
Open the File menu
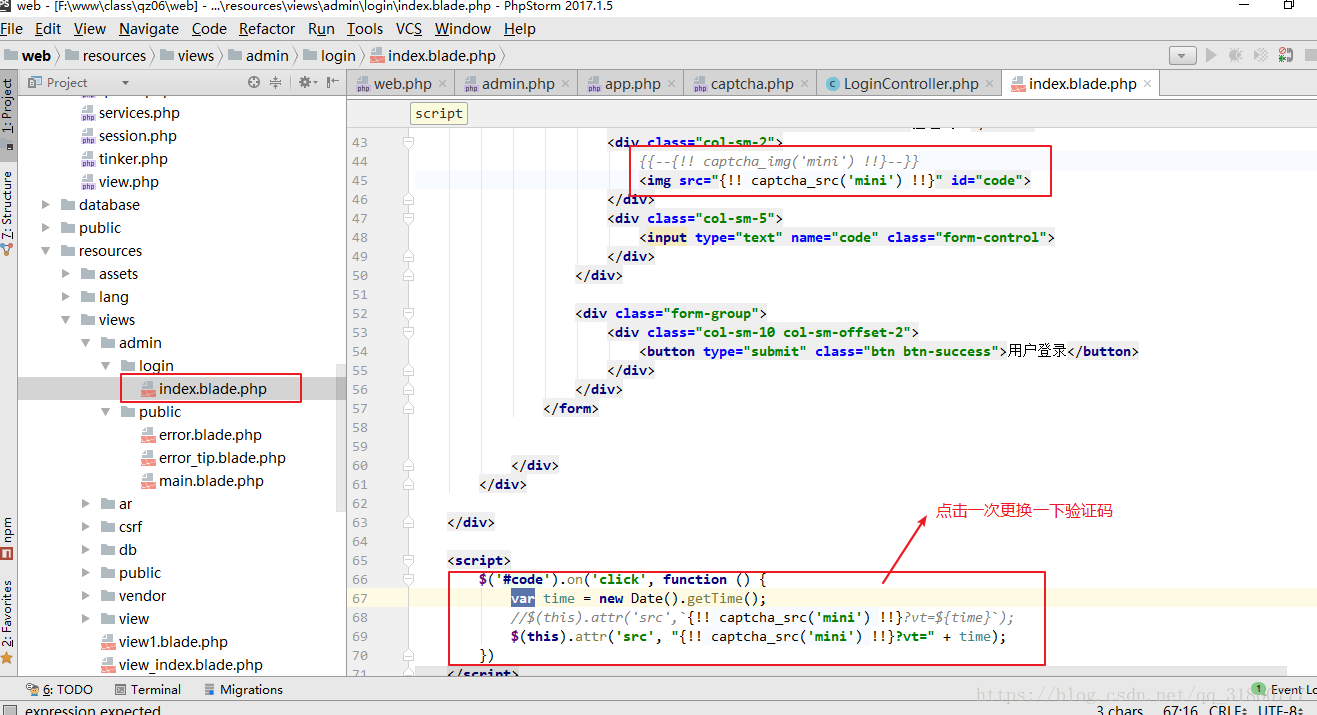[x=12, y=29]
